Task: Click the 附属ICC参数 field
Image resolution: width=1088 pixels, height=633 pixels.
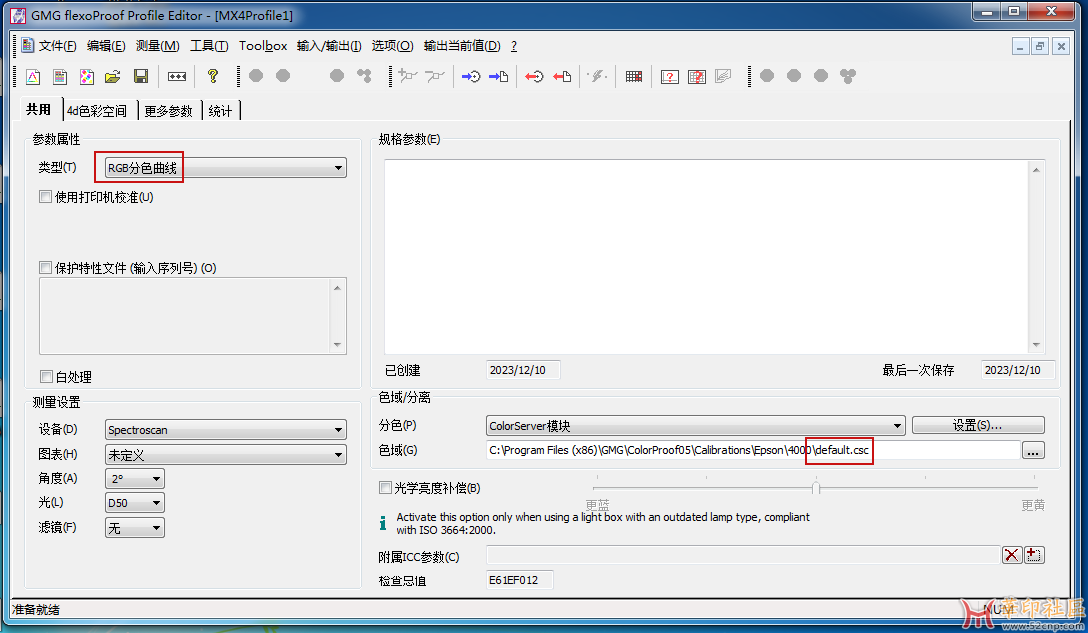Action: click(743, 555)
